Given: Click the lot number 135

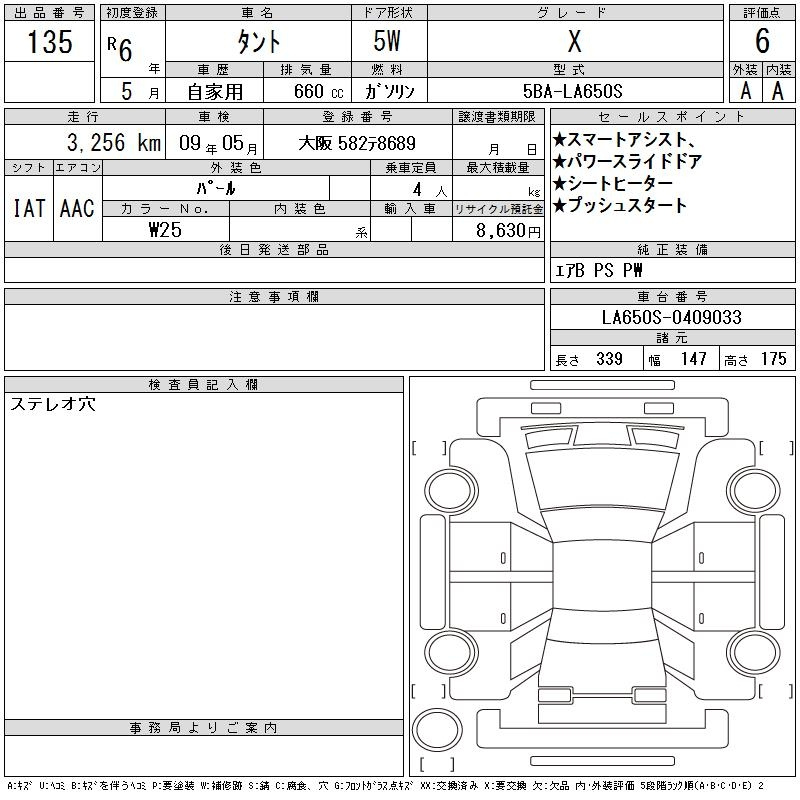Looking at the screenshot, I should (x=49, y=42).
